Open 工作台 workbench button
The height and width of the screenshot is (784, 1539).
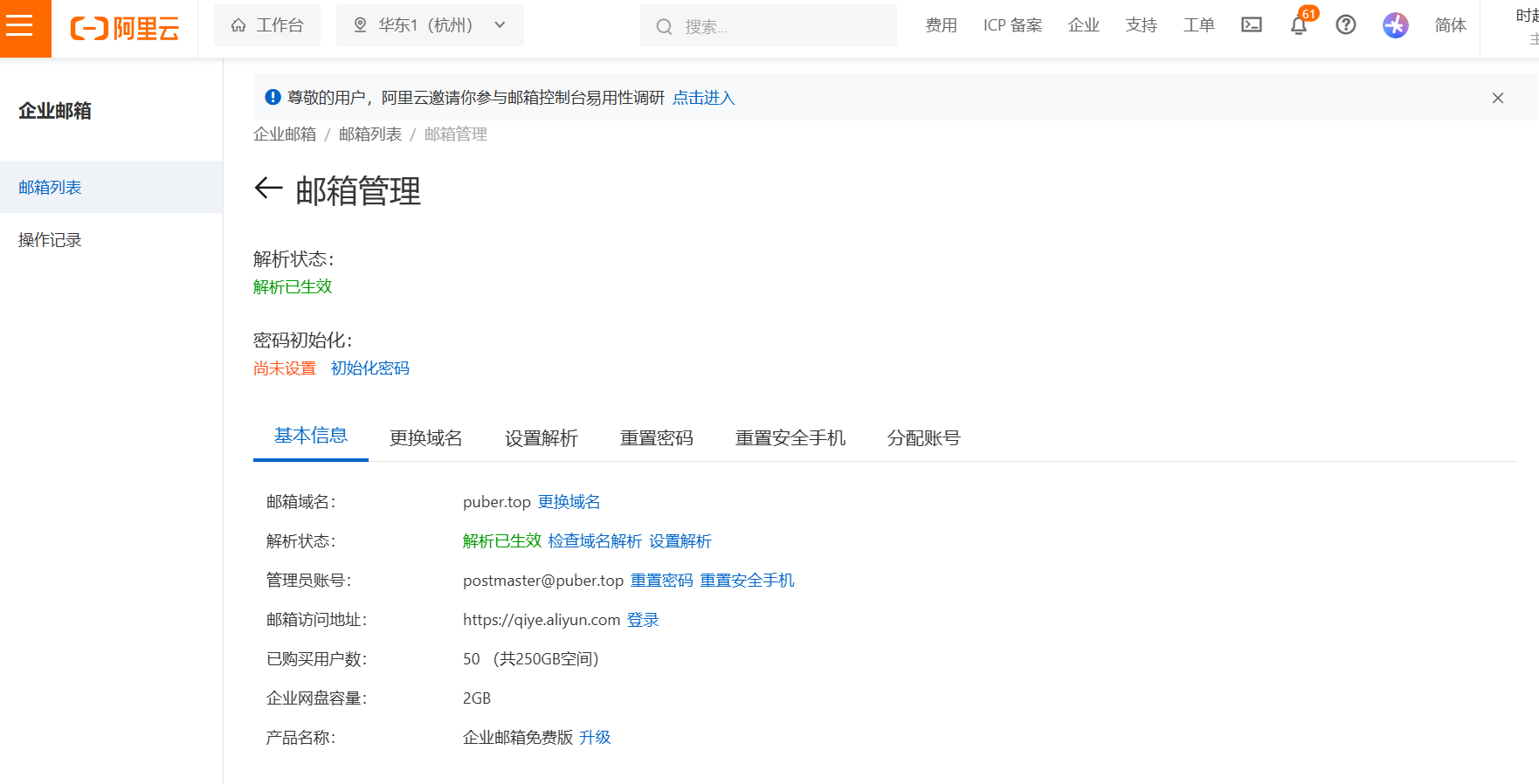(267, 25)
